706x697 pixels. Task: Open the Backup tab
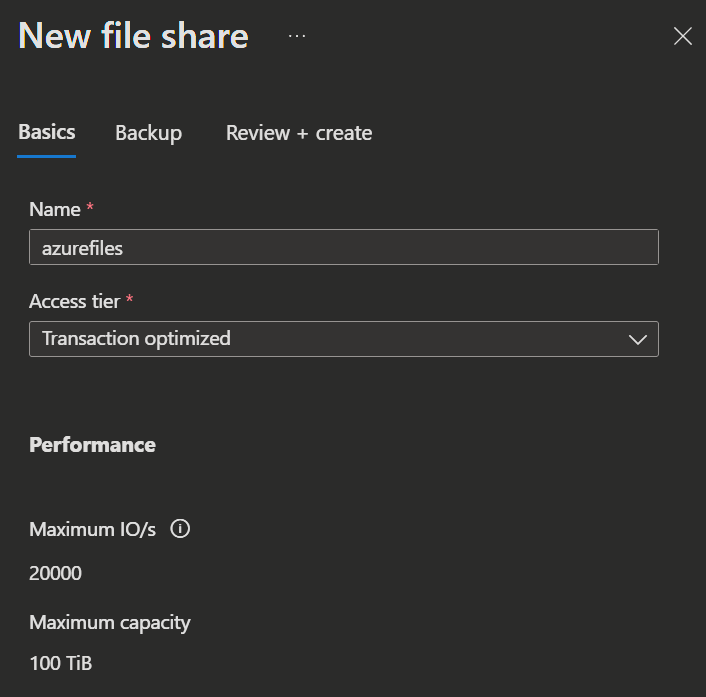pos(148,133)
